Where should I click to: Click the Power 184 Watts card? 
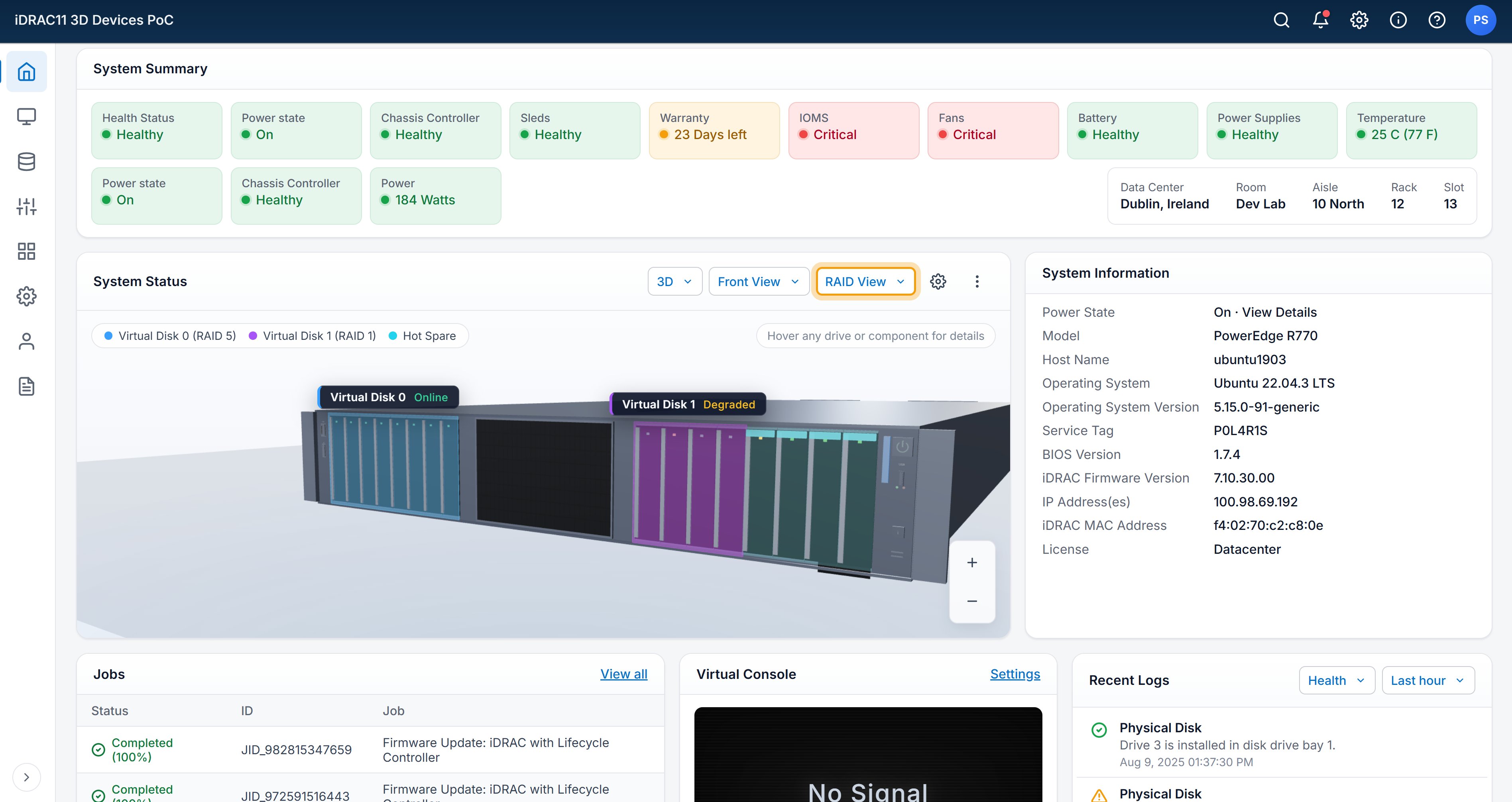coord(436,196)
